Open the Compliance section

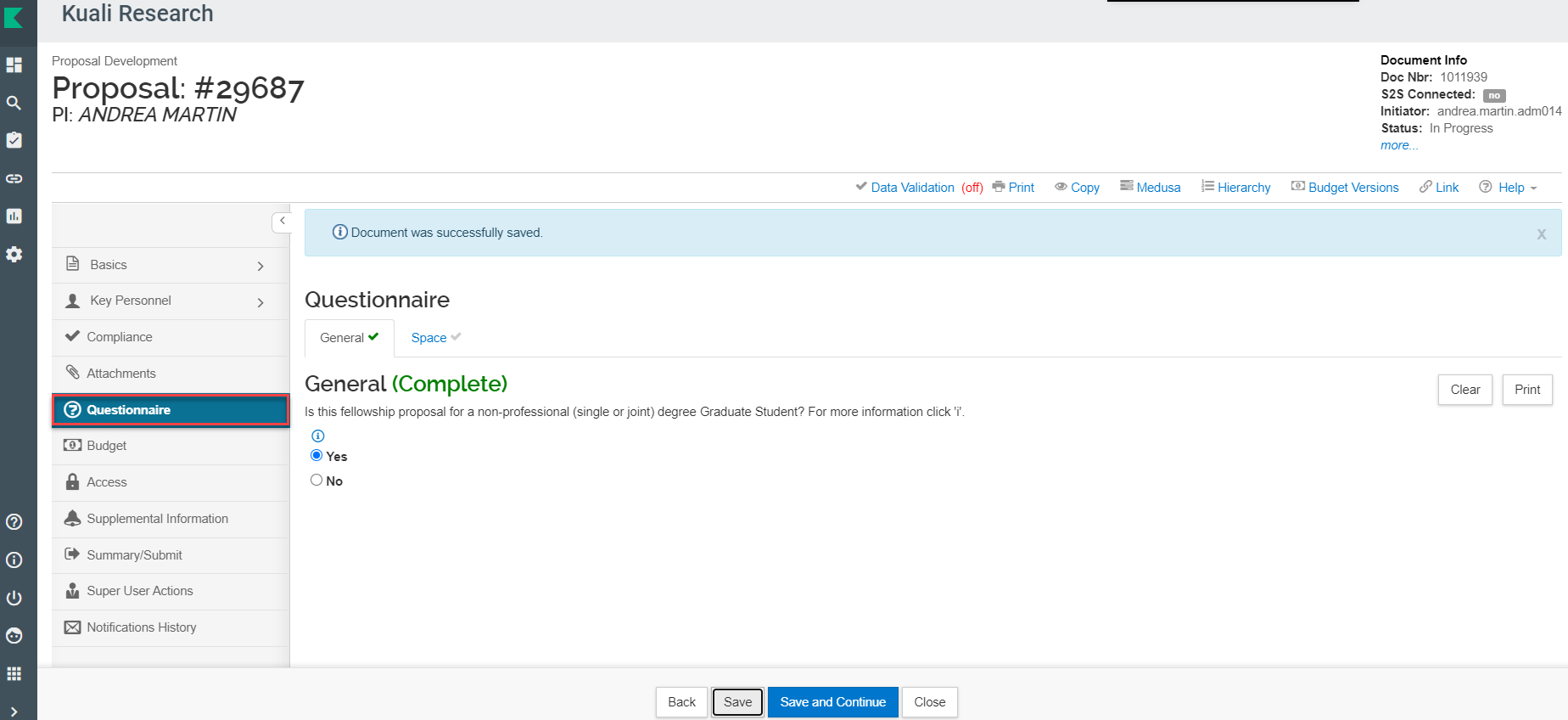click(171, 337)
